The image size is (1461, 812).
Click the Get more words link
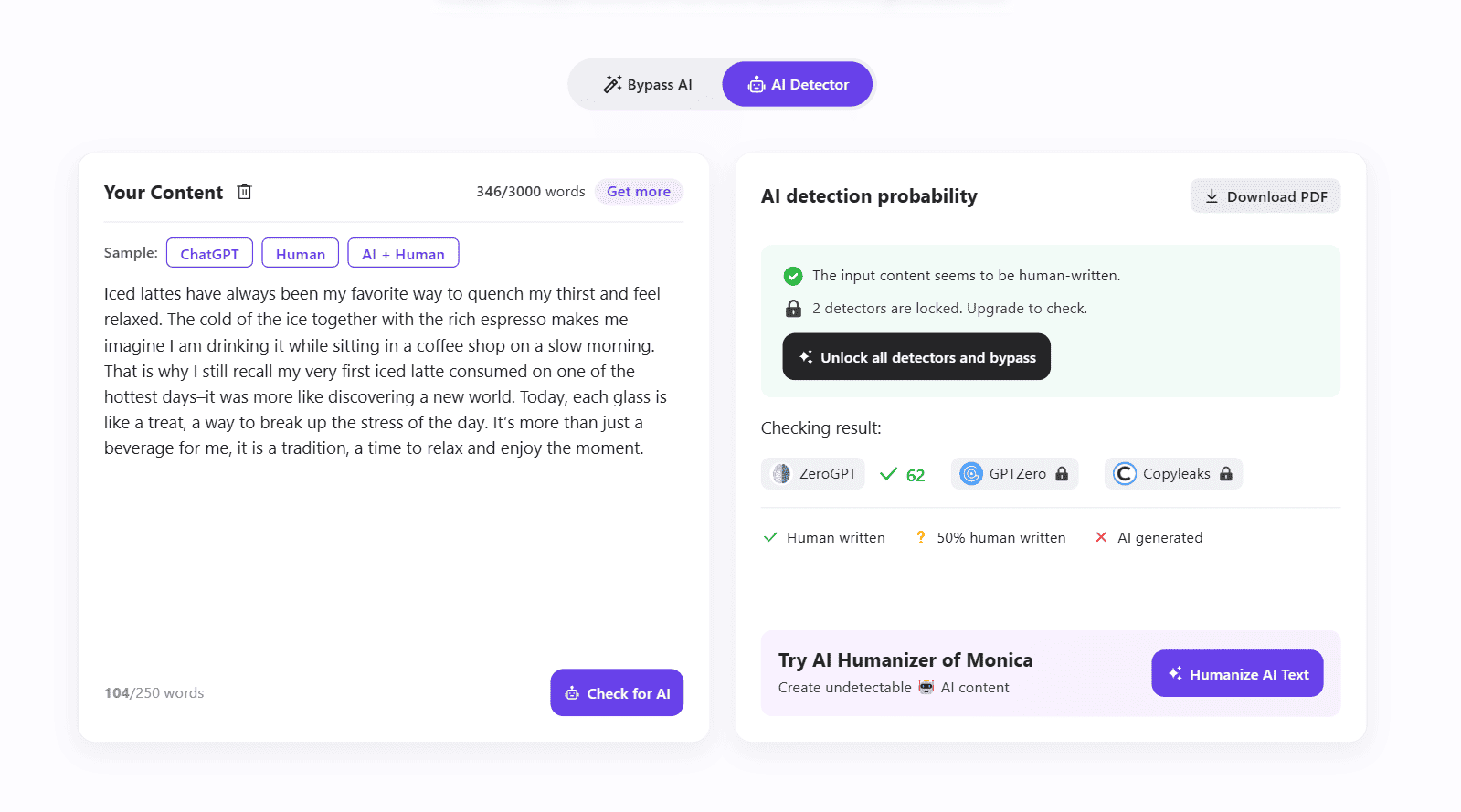click(x=639, y=192)
